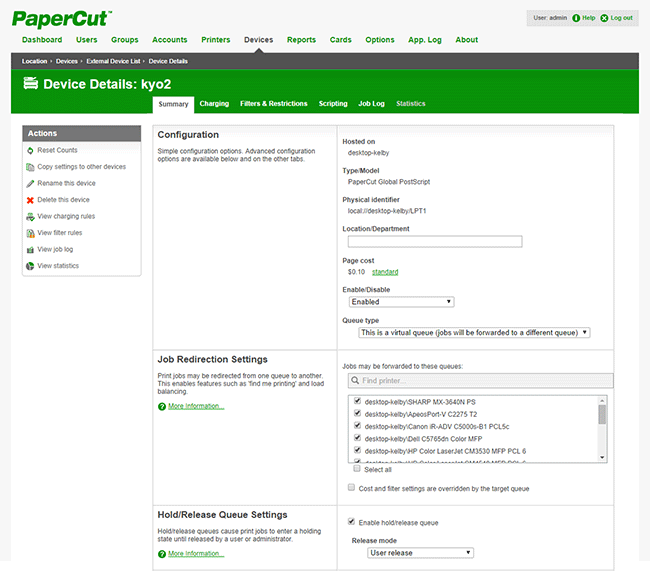Click the red Delete this device icon
Viewport: 650px width, 573px height.
[x=30, y=200]
